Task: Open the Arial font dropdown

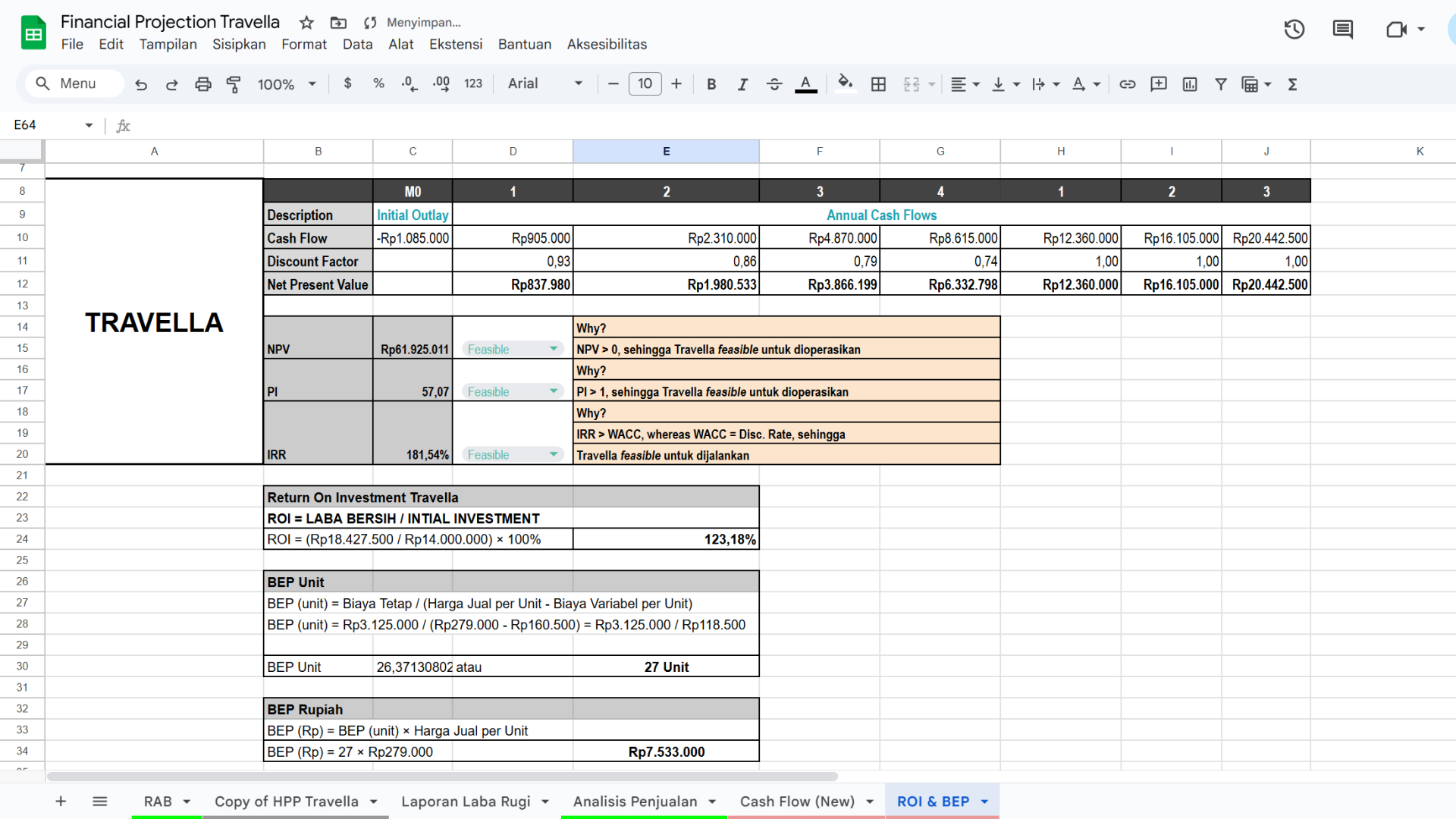Action: [545, 83]
